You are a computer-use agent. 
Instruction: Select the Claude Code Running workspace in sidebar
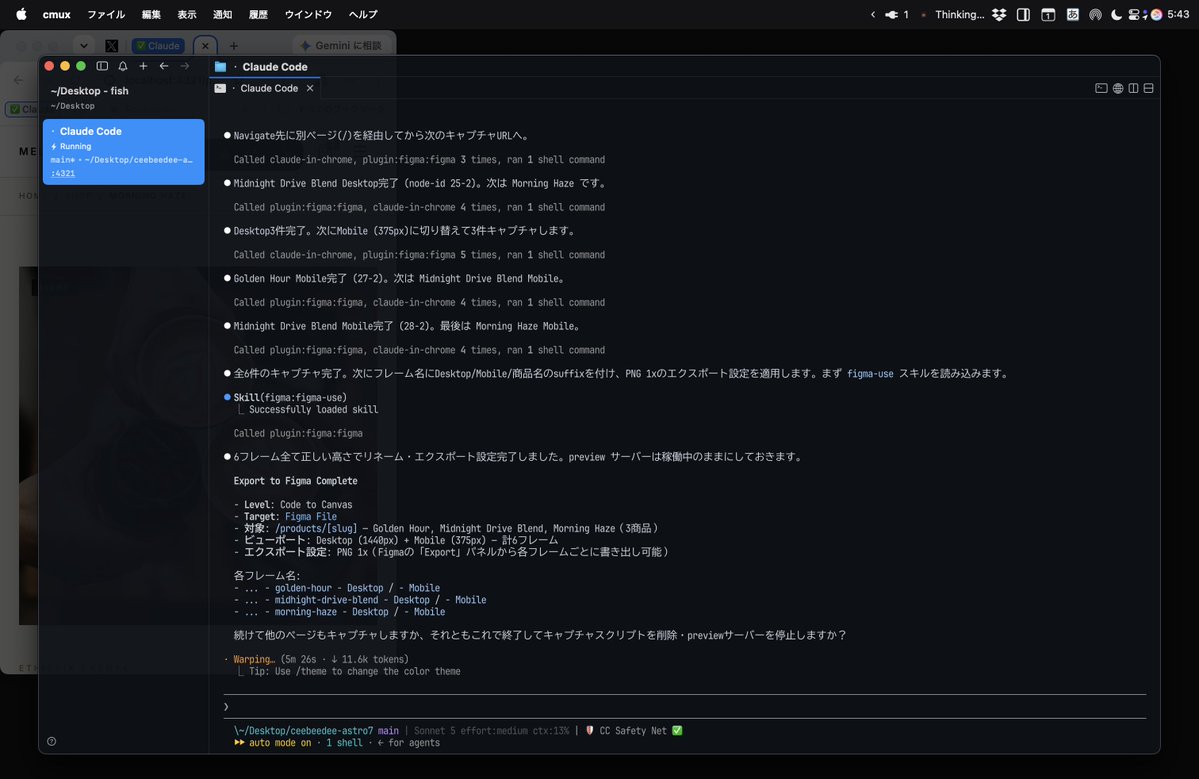(x=123, y=151)
